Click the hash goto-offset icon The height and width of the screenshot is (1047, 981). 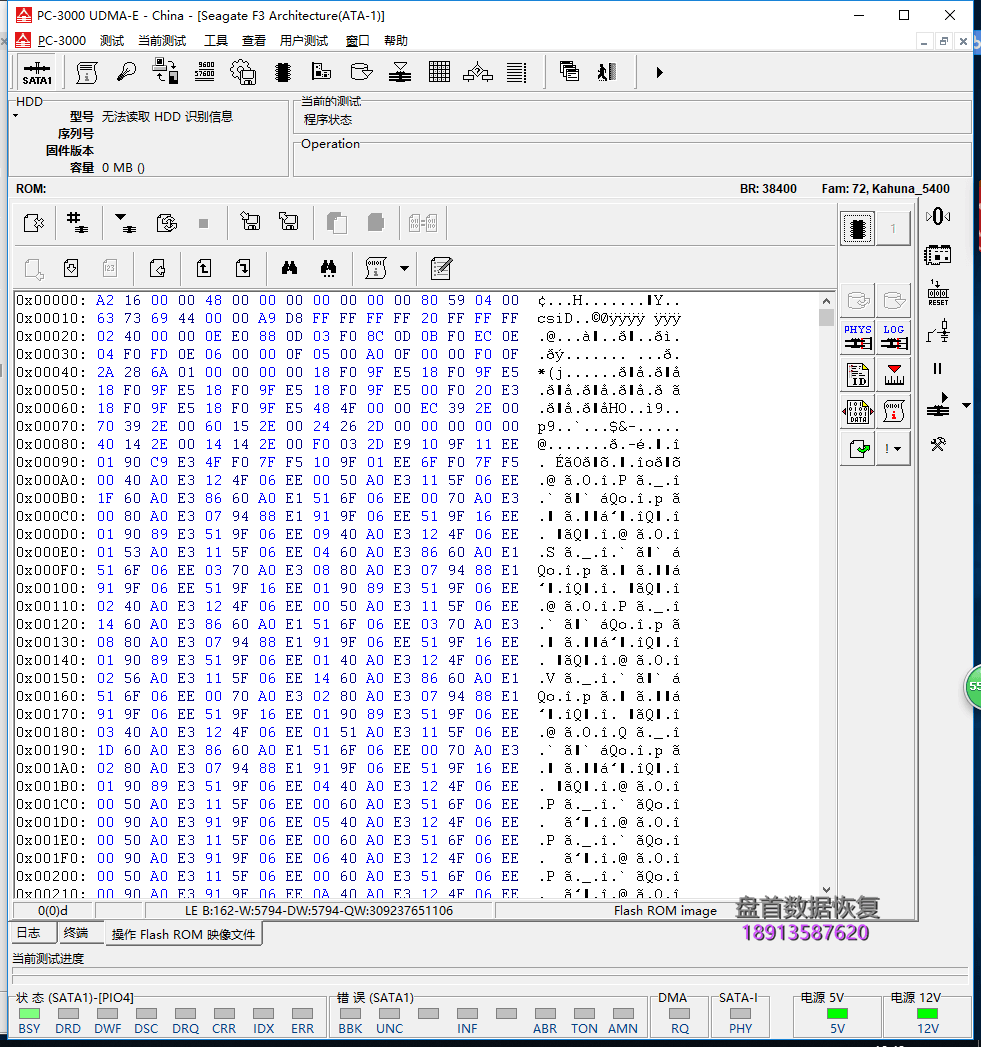pos(77,222)
